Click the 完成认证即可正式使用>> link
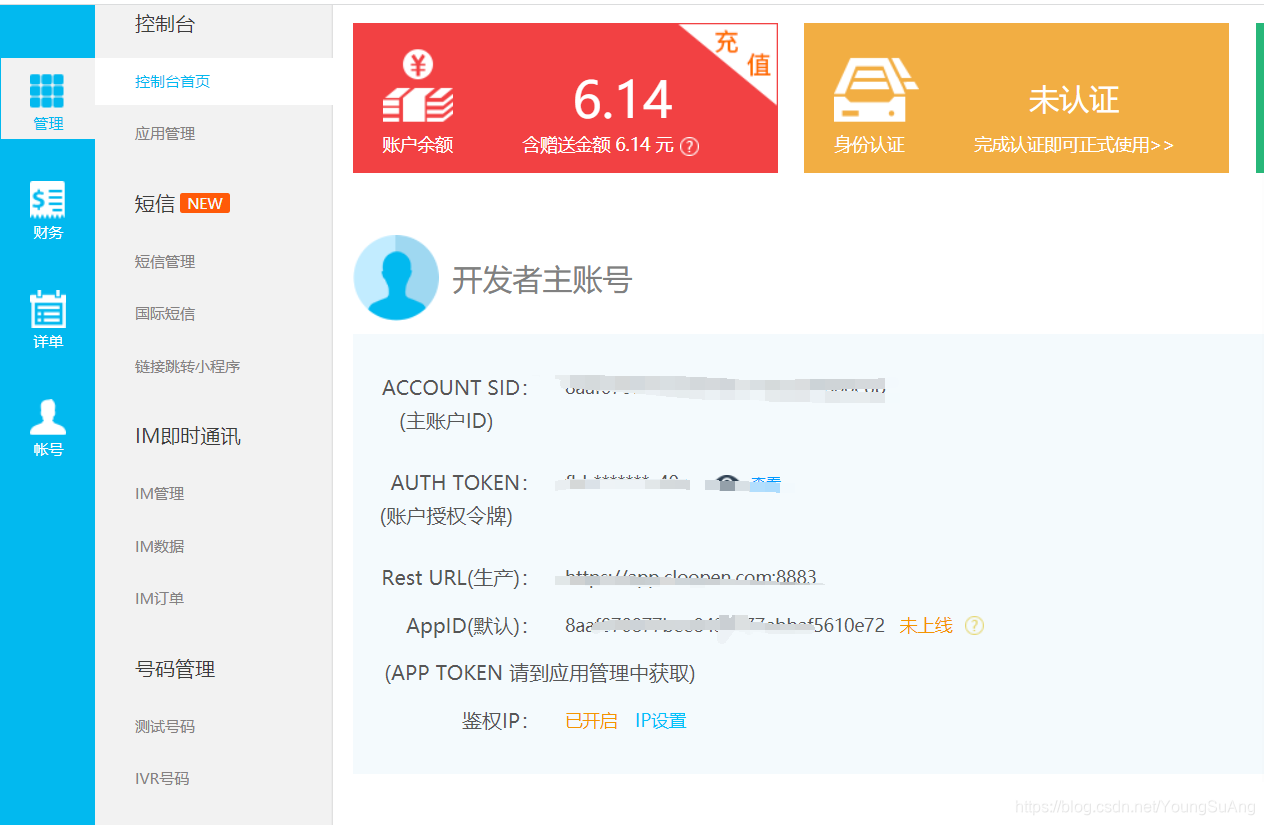This screenshot has height=825, width=1264. coord(1074,145)
